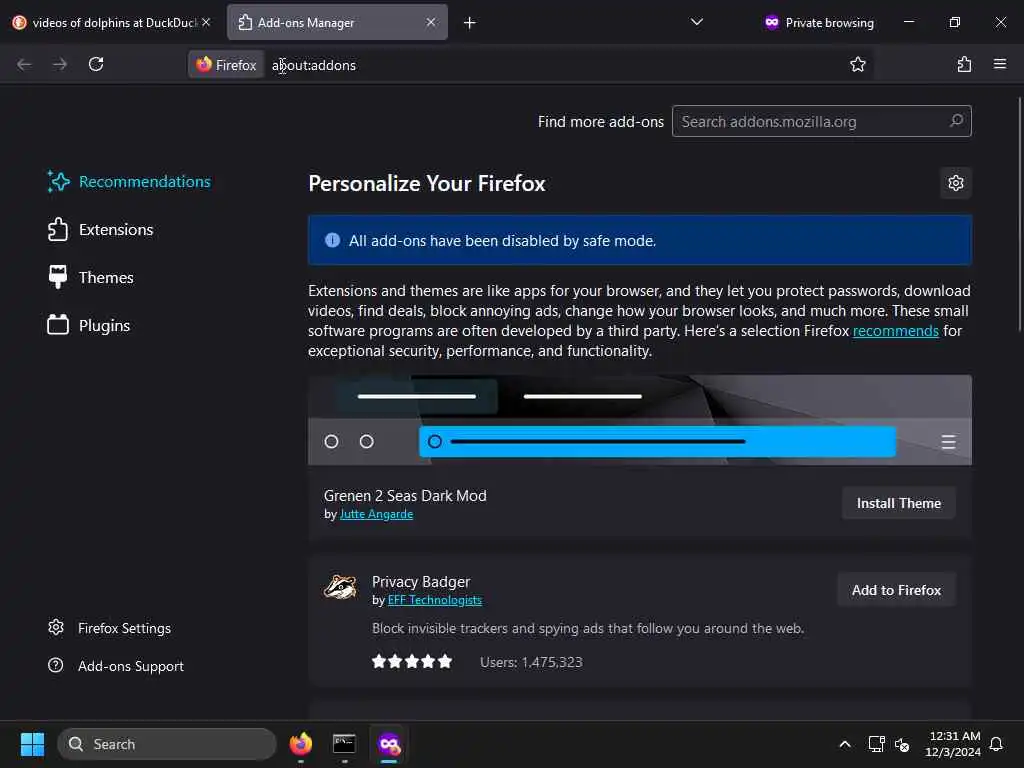Follow the 'recommends' hyperlink

click(895, 331)
